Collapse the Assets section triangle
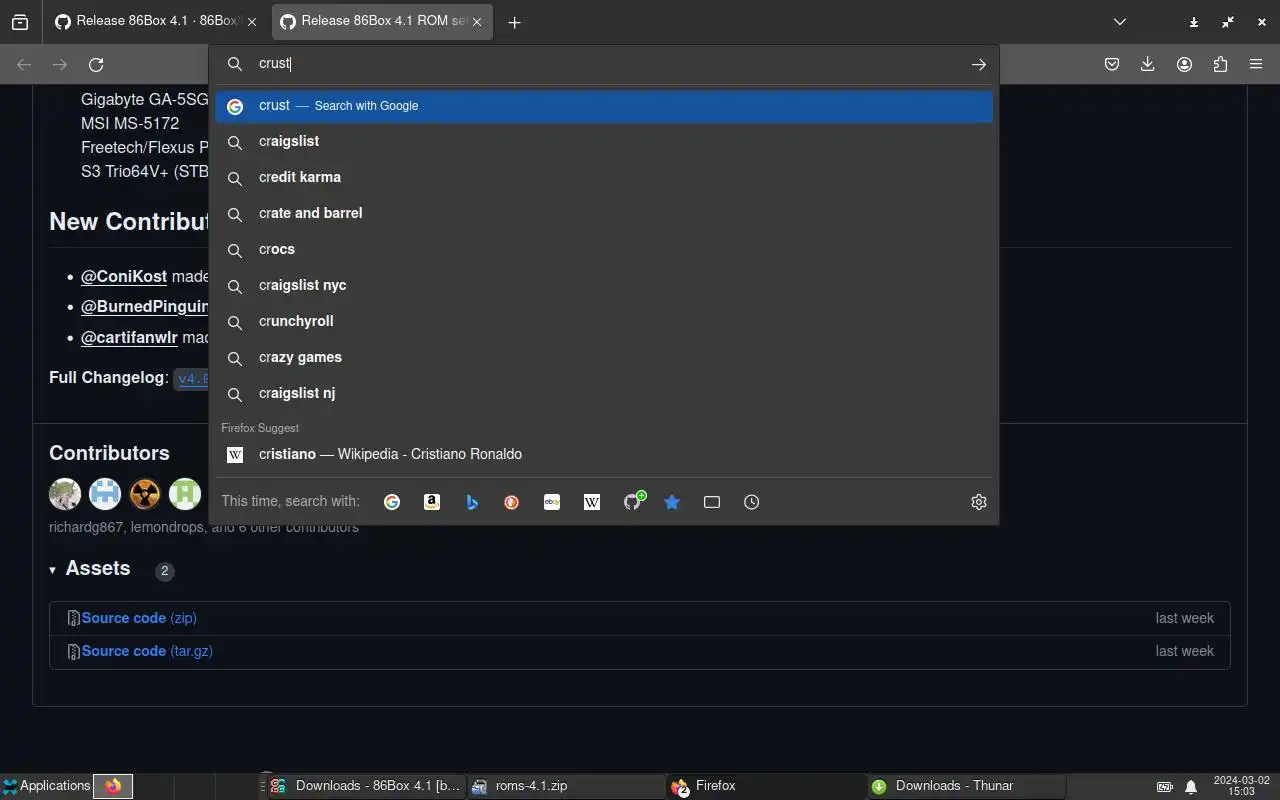The image size is (1280, 800). click(53, 570)
